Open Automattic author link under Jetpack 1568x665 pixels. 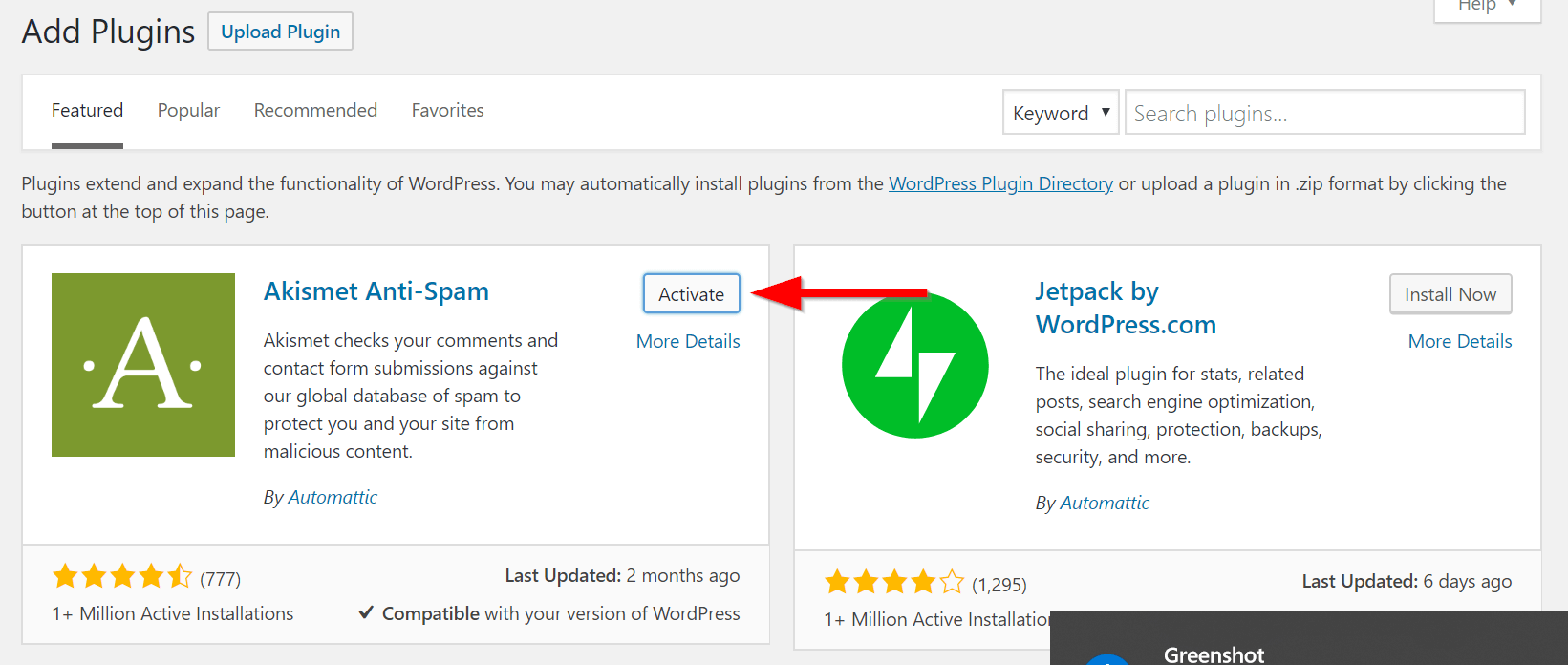coord(1105,503)
